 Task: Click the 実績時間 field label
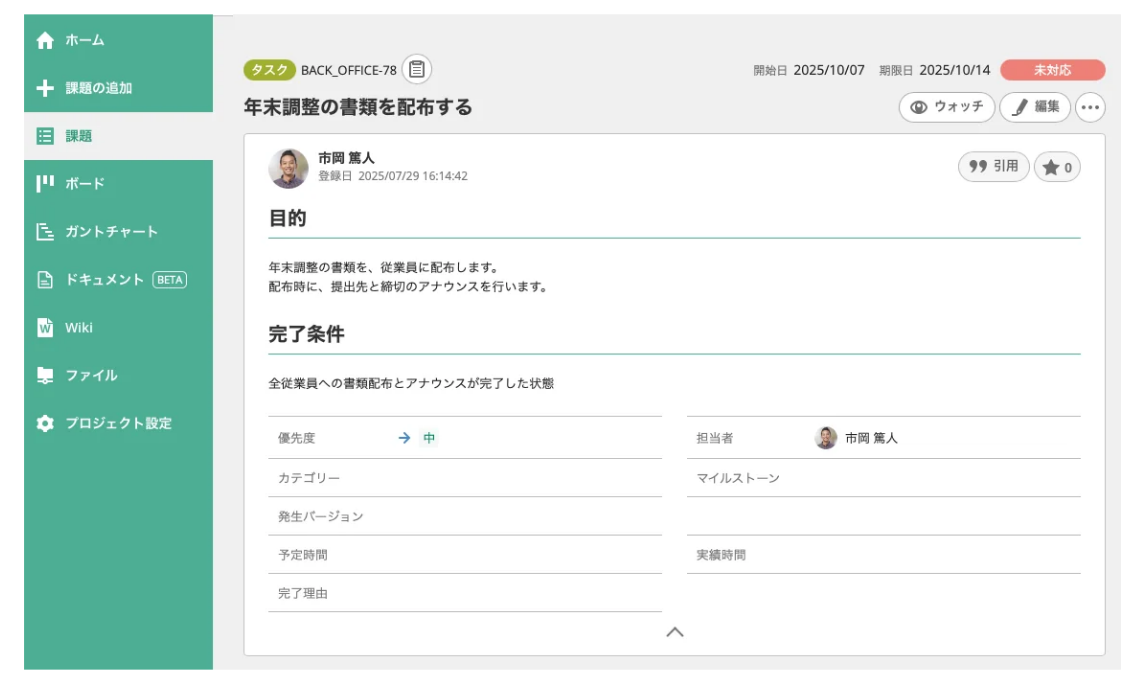coord(721,555)
